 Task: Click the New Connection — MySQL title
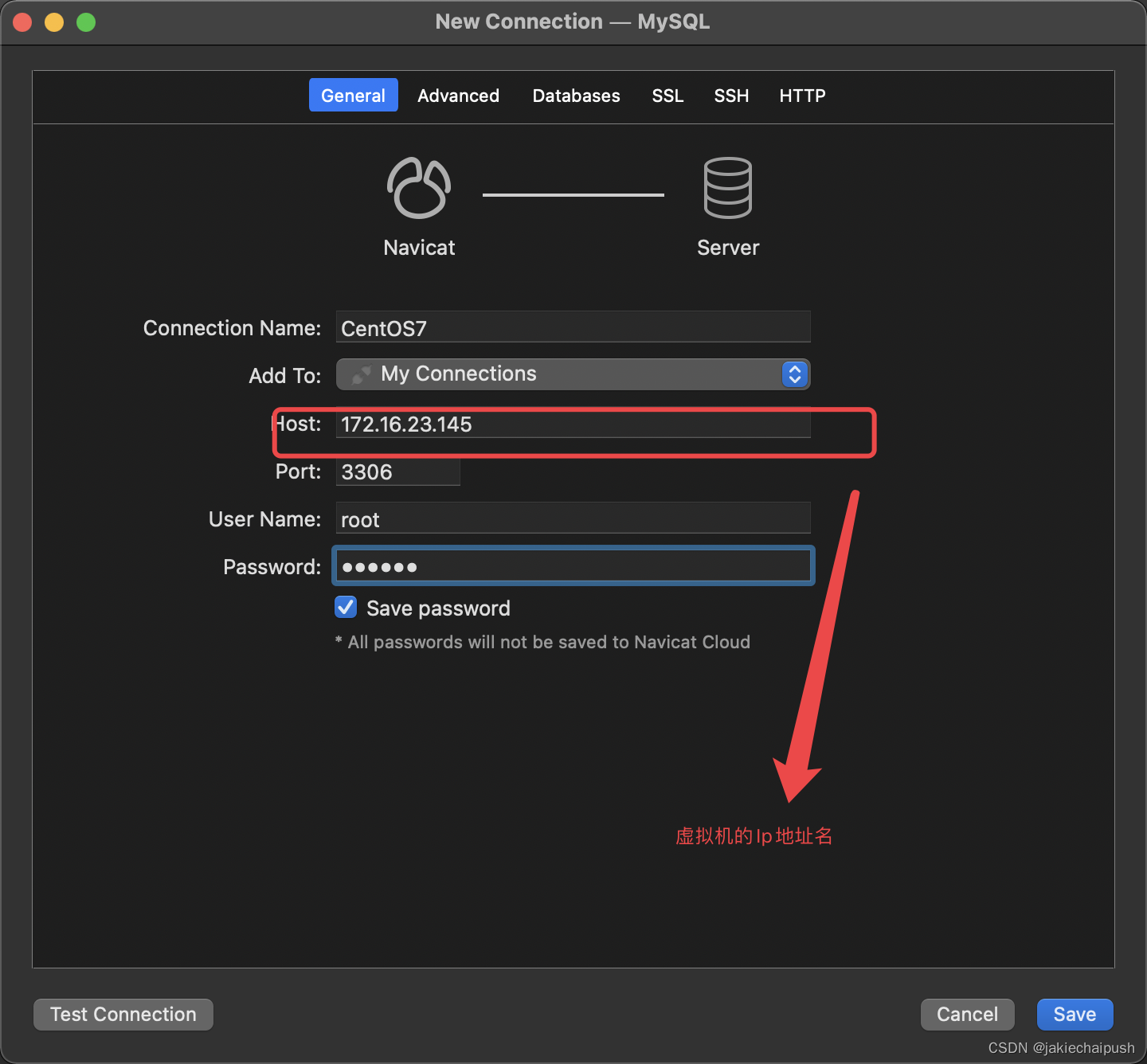tap(573, 22)
